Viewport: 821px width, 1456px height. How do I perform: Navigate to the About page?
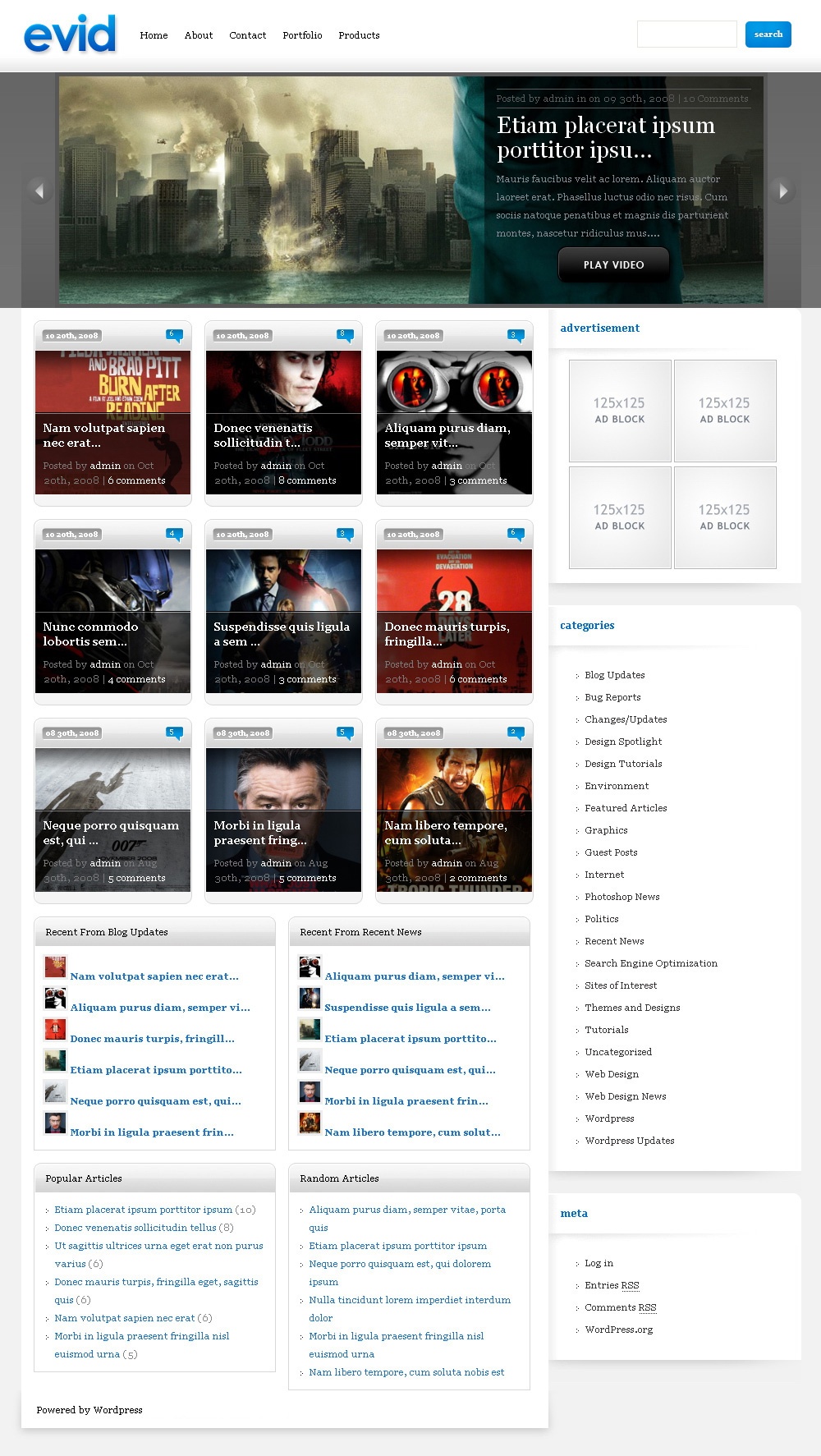click(199, 35)
